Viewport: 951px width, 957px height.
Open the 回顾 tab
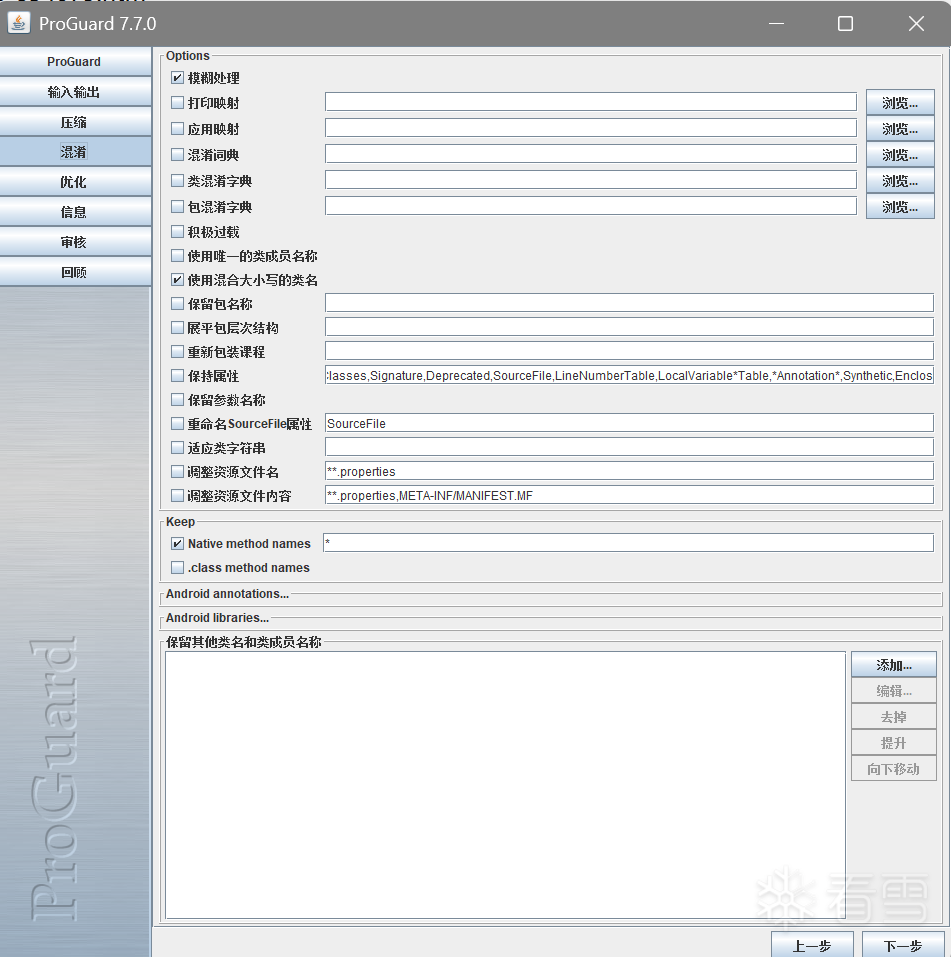(74, 272)
